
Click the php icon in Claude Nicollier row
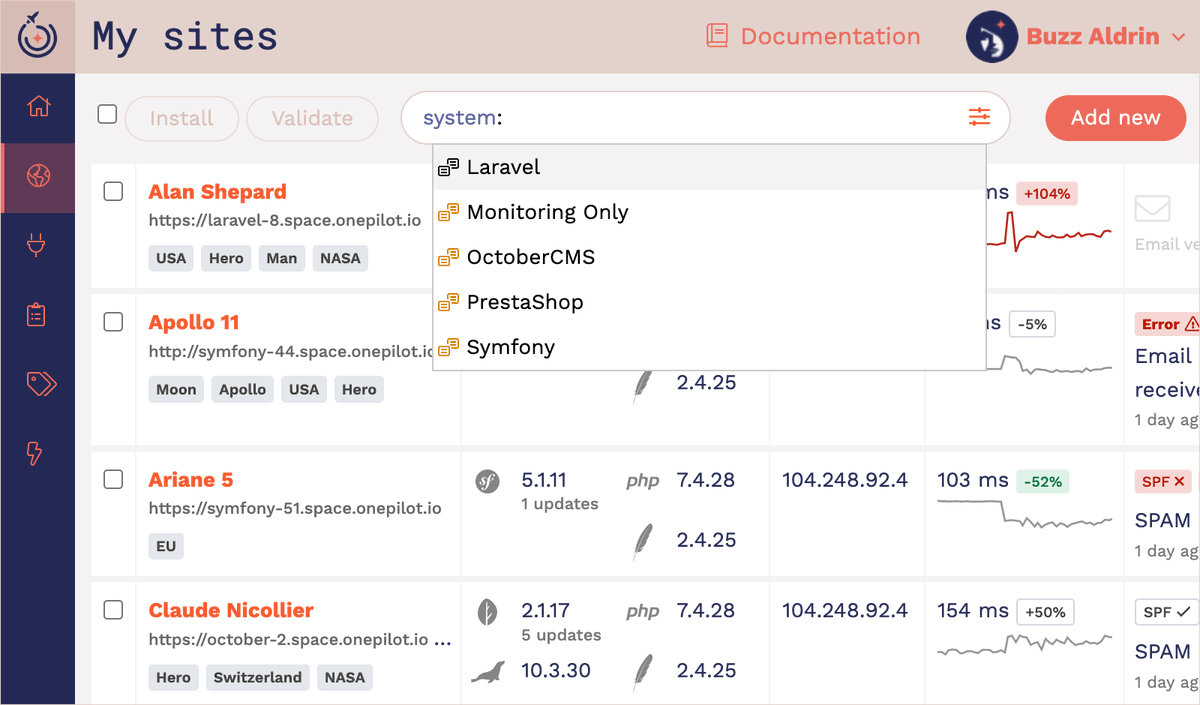coord(643,611)
